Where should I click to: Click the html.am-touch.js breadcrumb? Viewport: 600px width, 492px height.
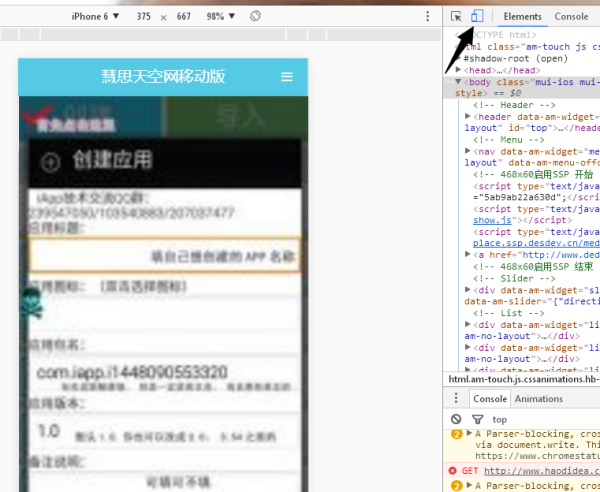[524, 379]
